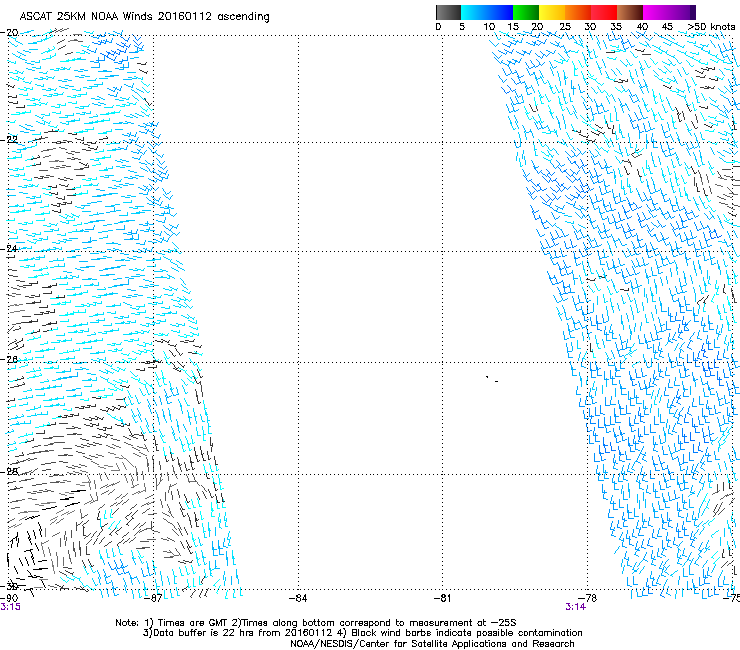
Task: Click the cyan-to-blue 5-15 knots color band
Action: (487, 12)
